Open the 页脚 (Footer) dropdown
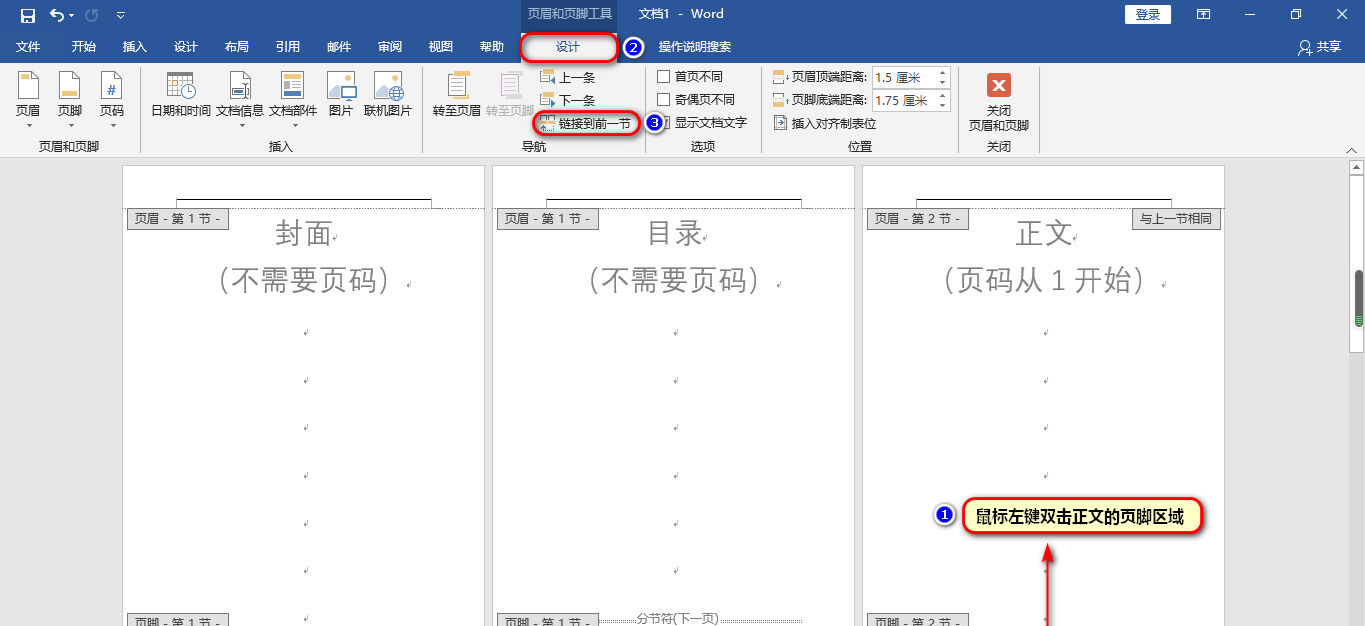The image size is (1365, 626). (x=69, y=98)
